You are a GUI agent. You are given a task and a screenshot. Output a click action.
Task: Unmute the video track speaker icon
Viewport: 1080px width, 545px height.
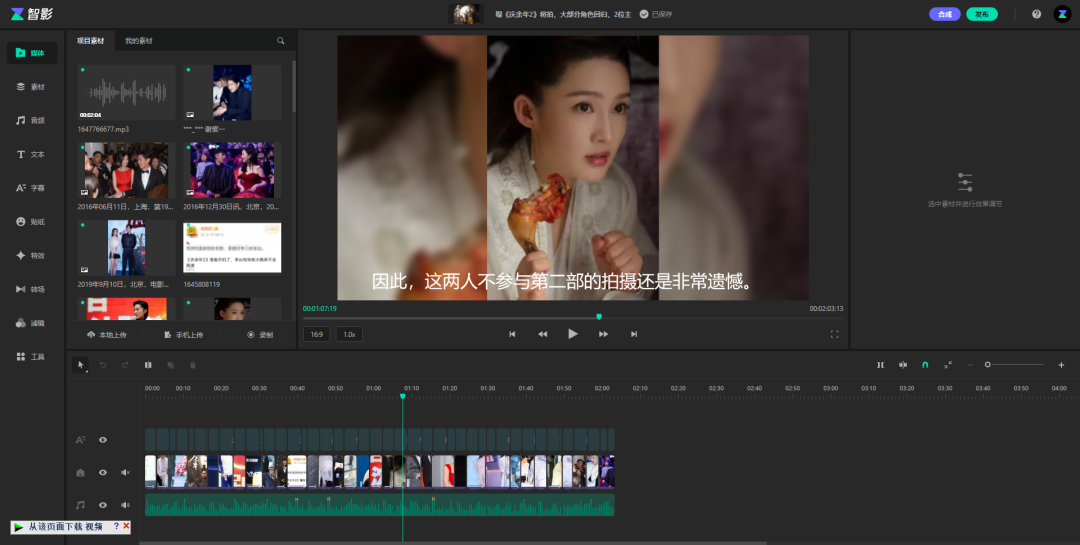(x=126, y=472)
